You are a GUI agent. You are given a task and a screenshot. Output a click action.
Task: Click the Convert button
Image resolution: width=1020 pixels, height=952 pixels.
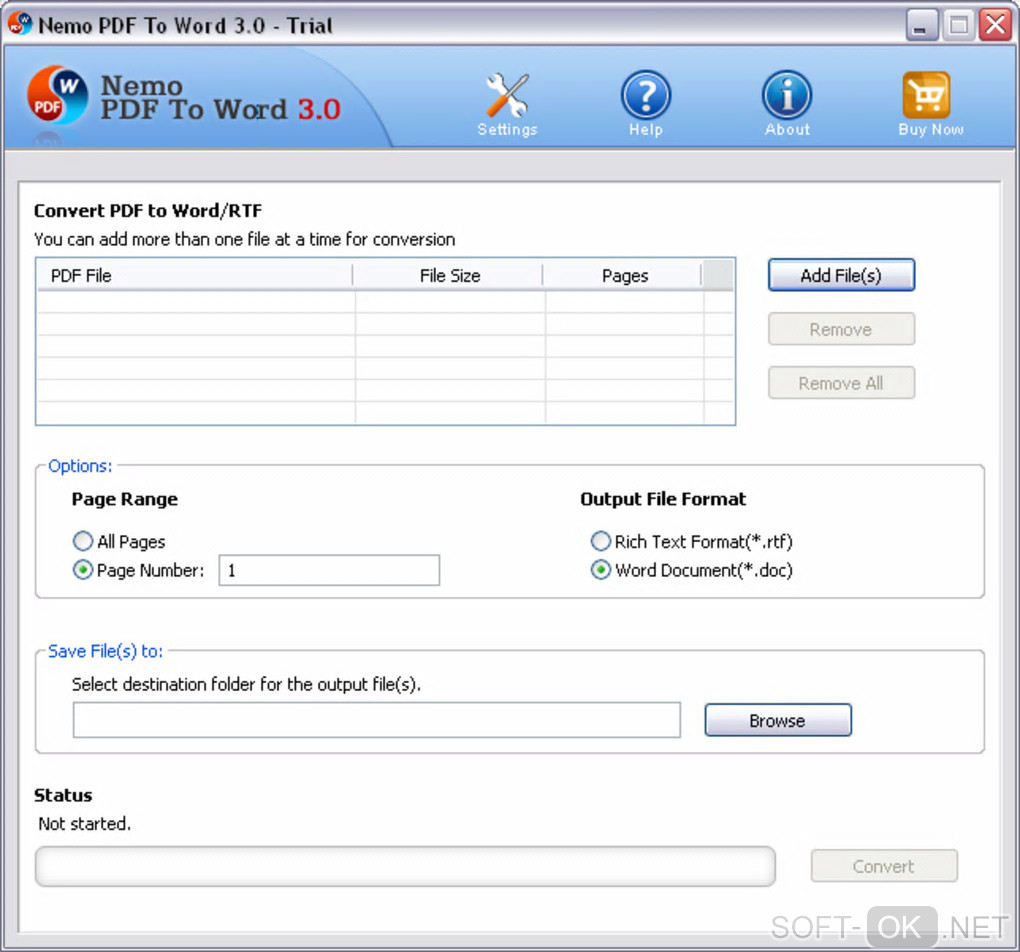coord(884,866)
